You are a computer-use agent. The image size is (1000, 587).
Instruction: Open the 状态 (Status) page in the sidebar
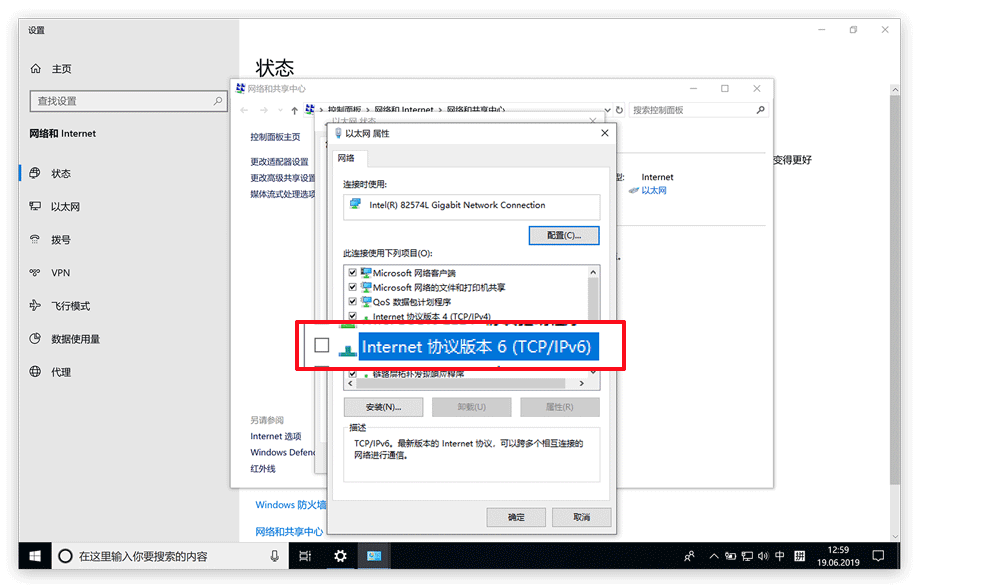(60, 173)
